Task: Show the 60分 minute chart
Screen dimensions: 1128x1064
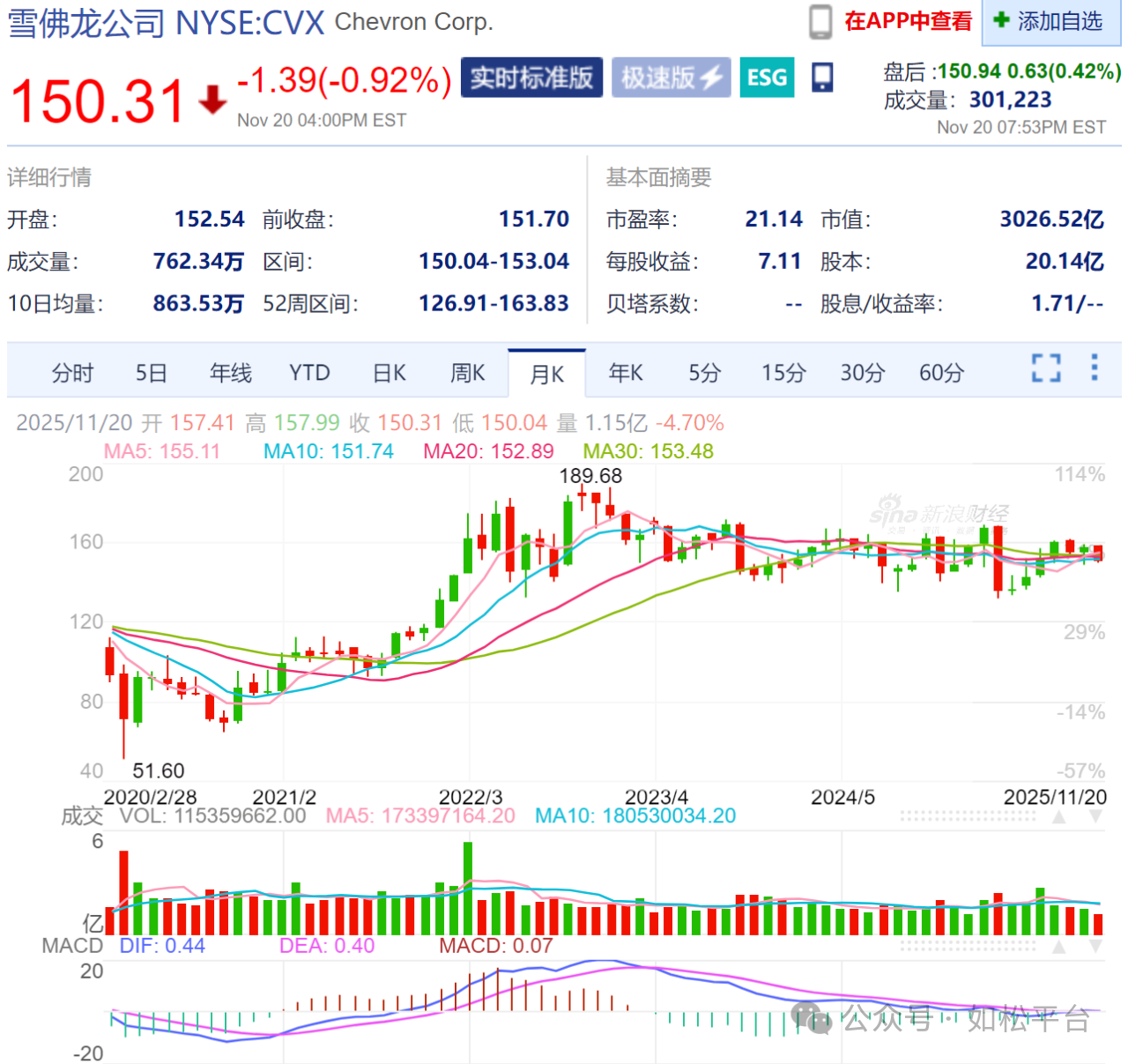Action: 941,373
